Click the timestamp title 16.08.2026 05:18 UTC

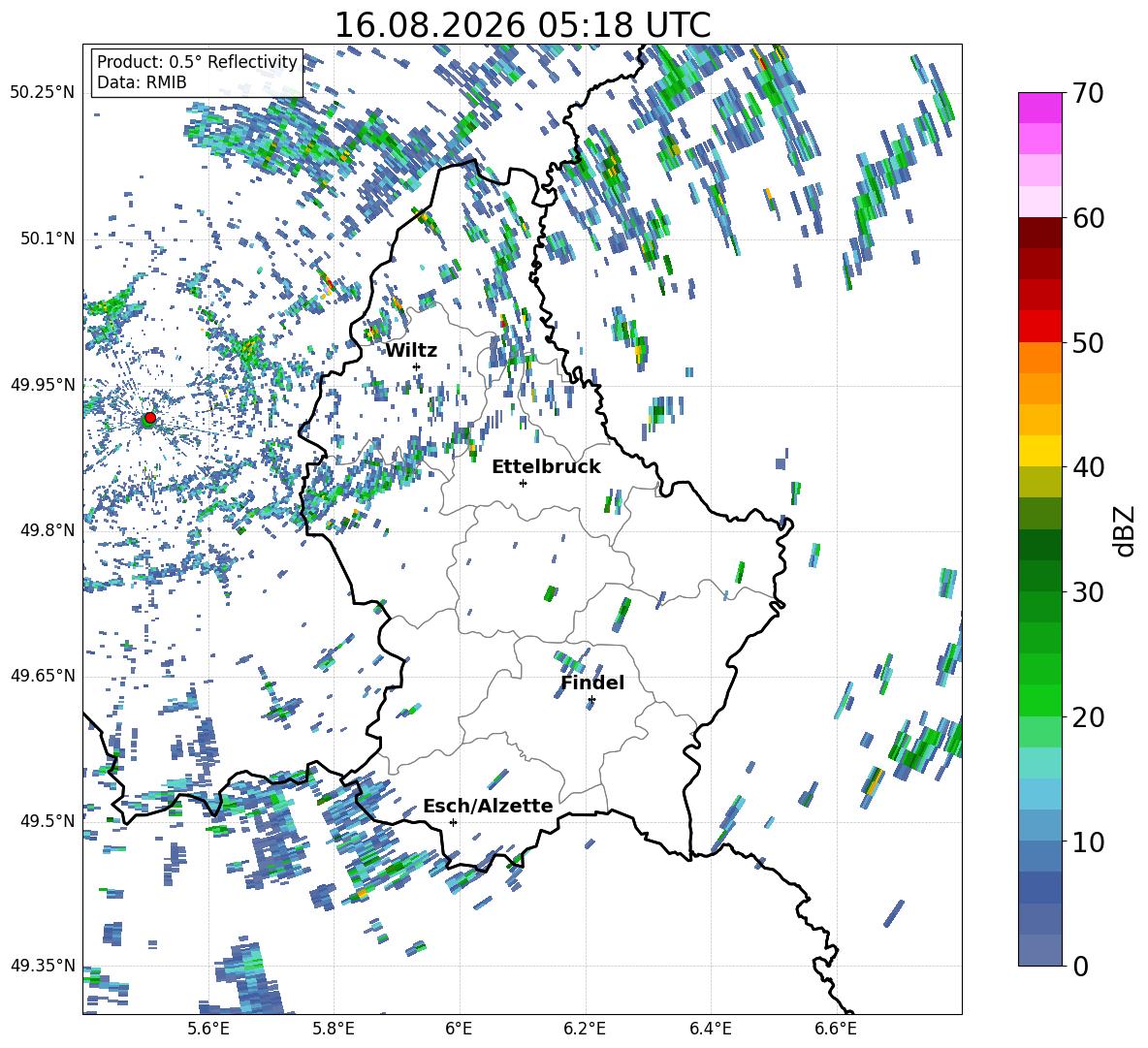[522, 25]
